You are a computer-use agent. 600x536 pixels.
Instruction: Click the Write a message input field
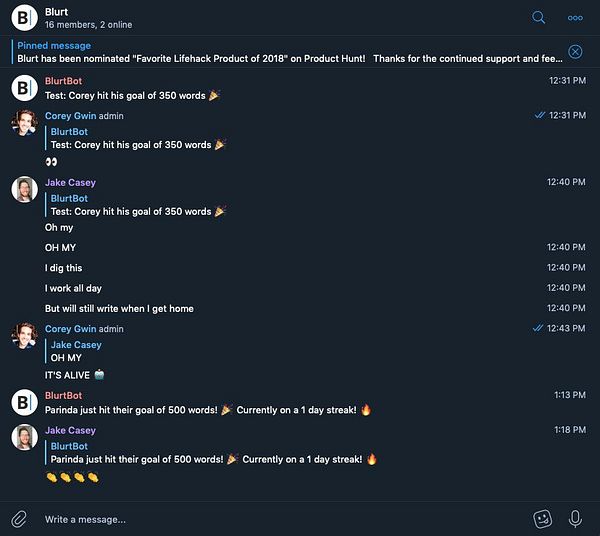(280, 519)
